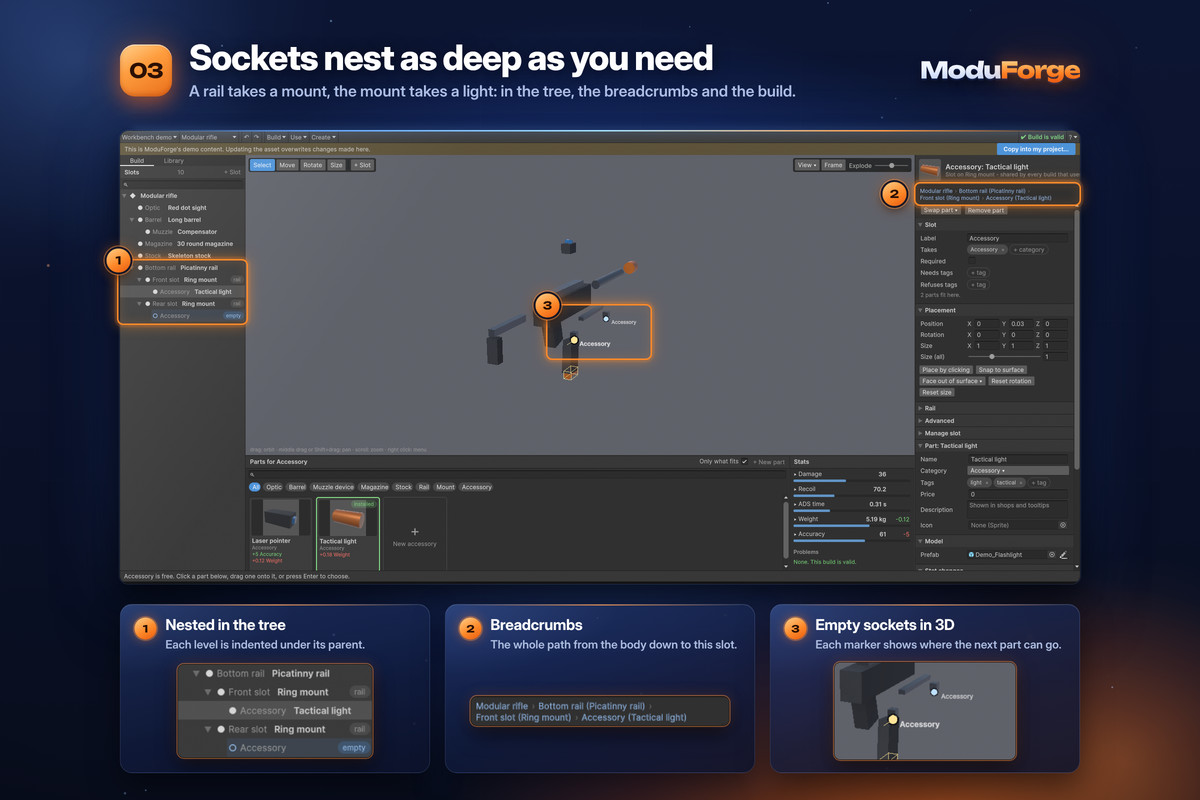Open the Create menu
1200x800 pixels.
(x=323, y=137)
